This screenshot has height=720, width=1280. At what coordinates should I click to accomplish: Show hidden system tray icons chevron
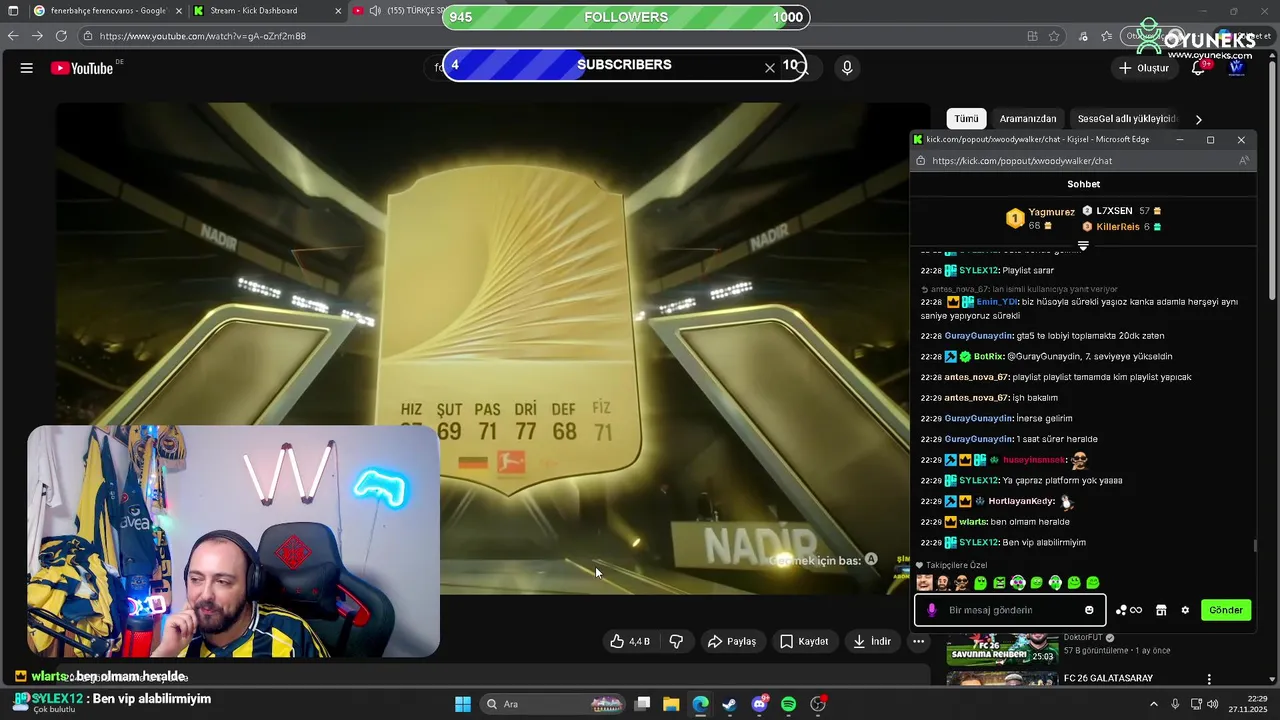(1152, 704)
